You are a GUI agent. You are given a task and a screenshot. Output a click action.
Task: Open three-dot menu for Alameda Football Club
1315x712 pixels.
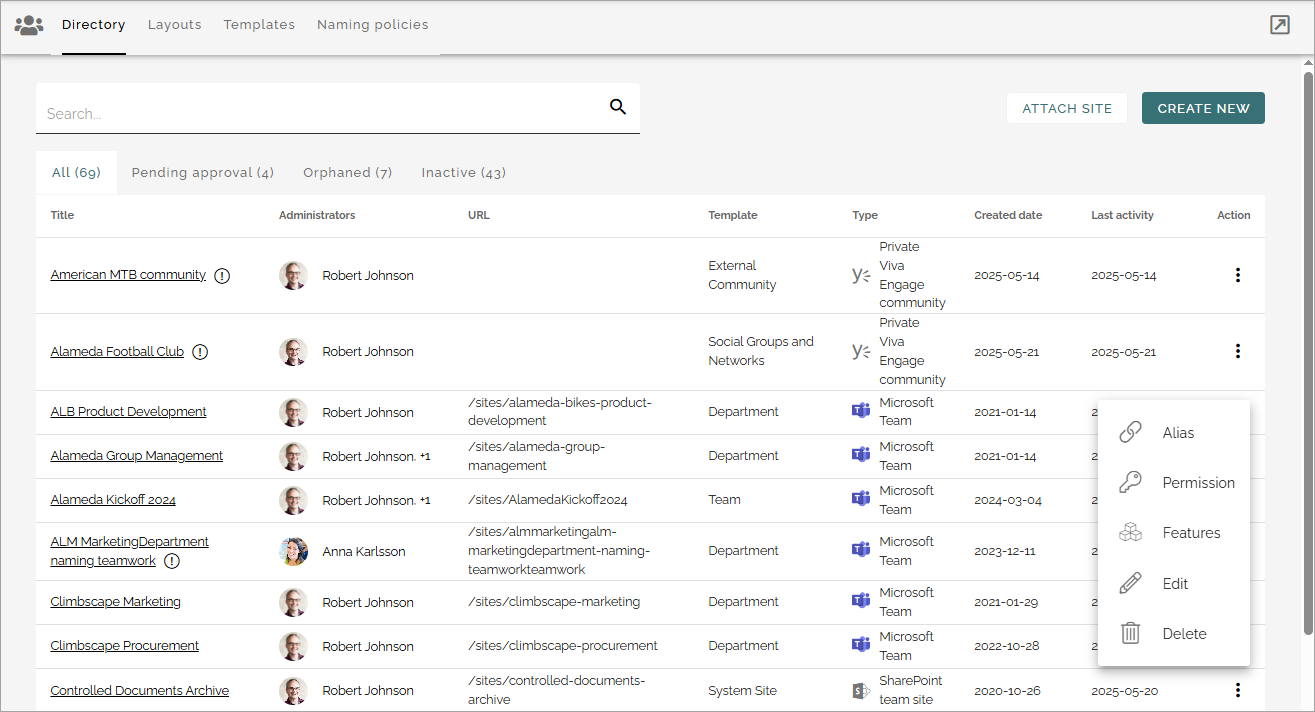pyautogui.click(x=1238, y=351)
